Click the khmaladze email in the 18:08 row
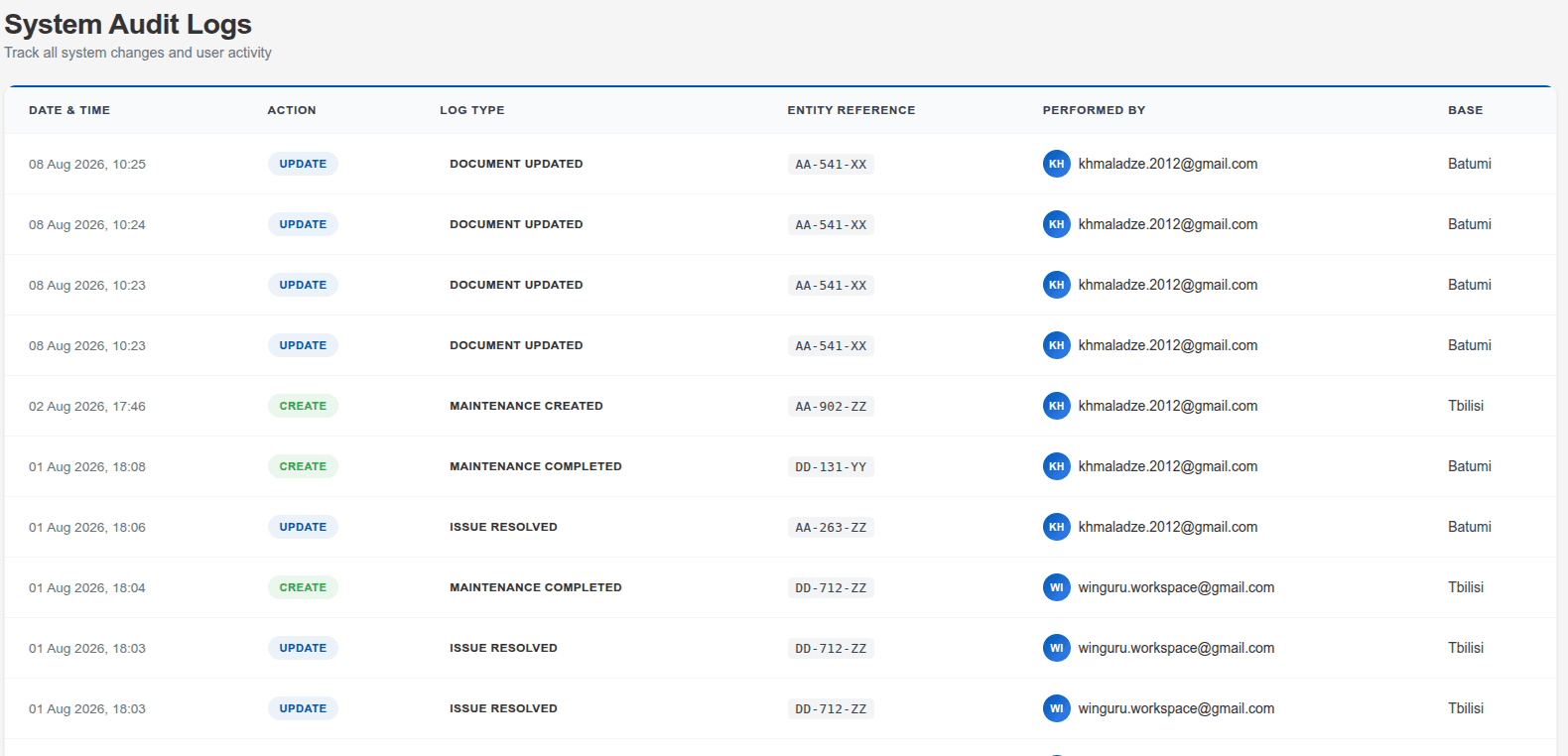Screen dimensions: 1568x756 click(1168, 466)
